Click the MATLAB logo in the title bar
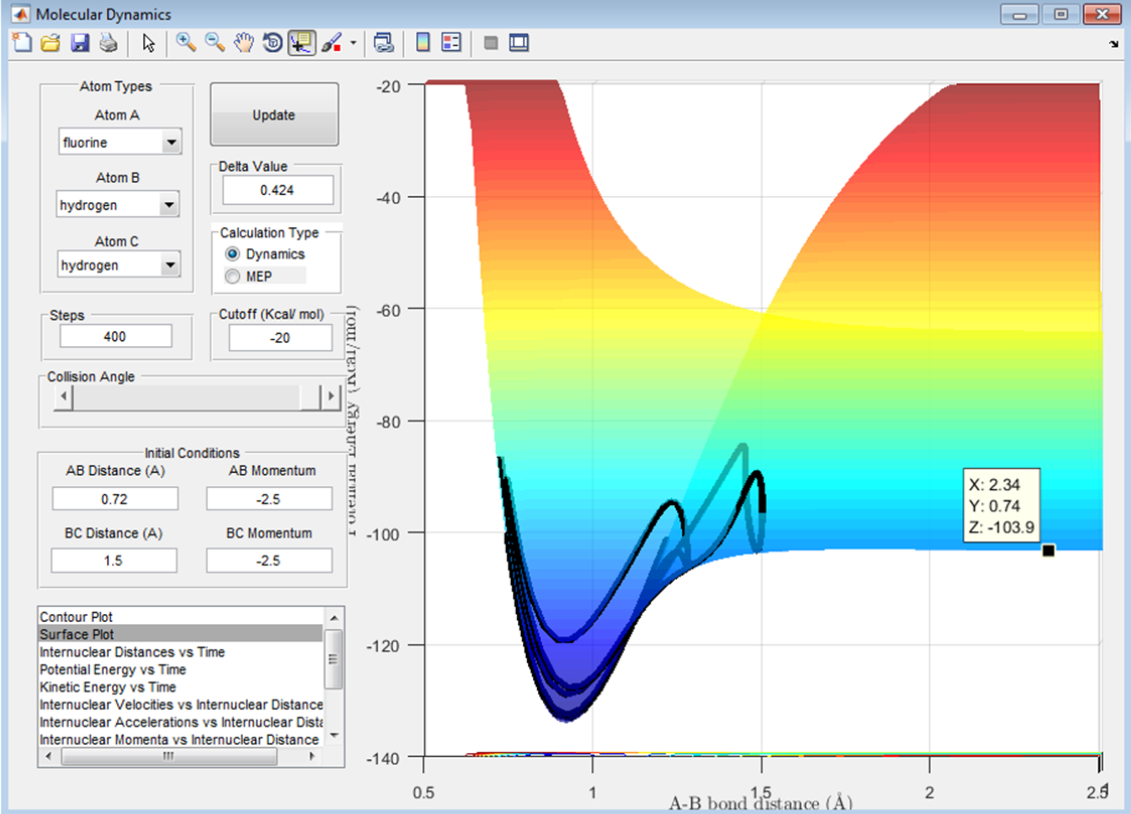 point(20,14)
